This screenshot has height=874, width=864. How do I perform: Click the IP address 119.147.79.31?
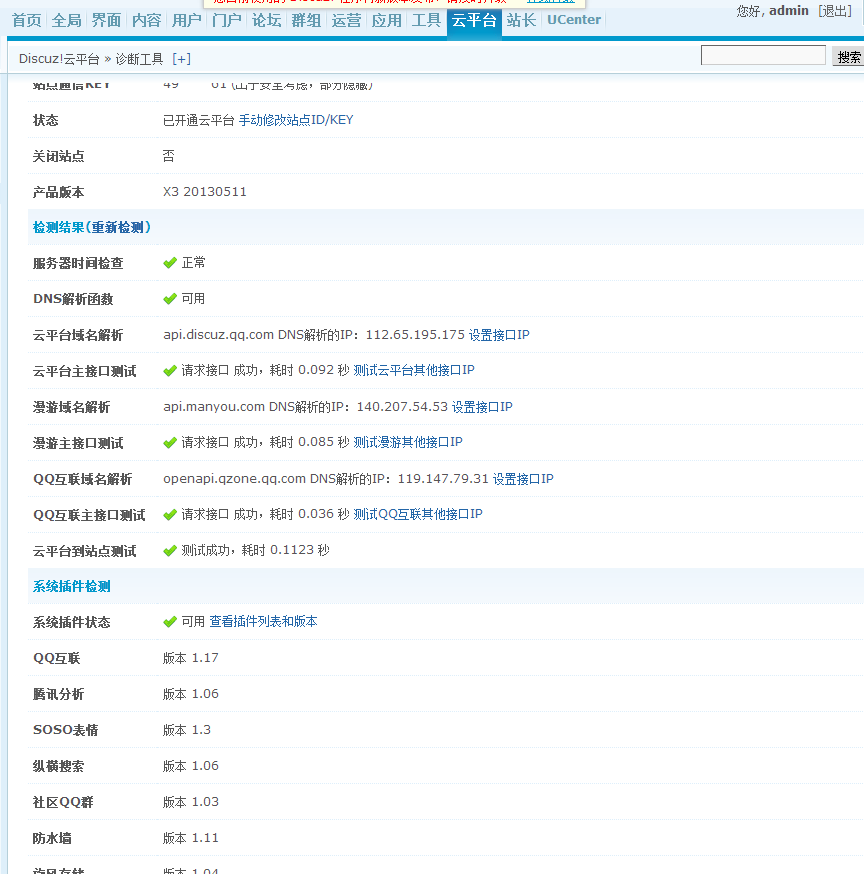(x=443, y=479)
